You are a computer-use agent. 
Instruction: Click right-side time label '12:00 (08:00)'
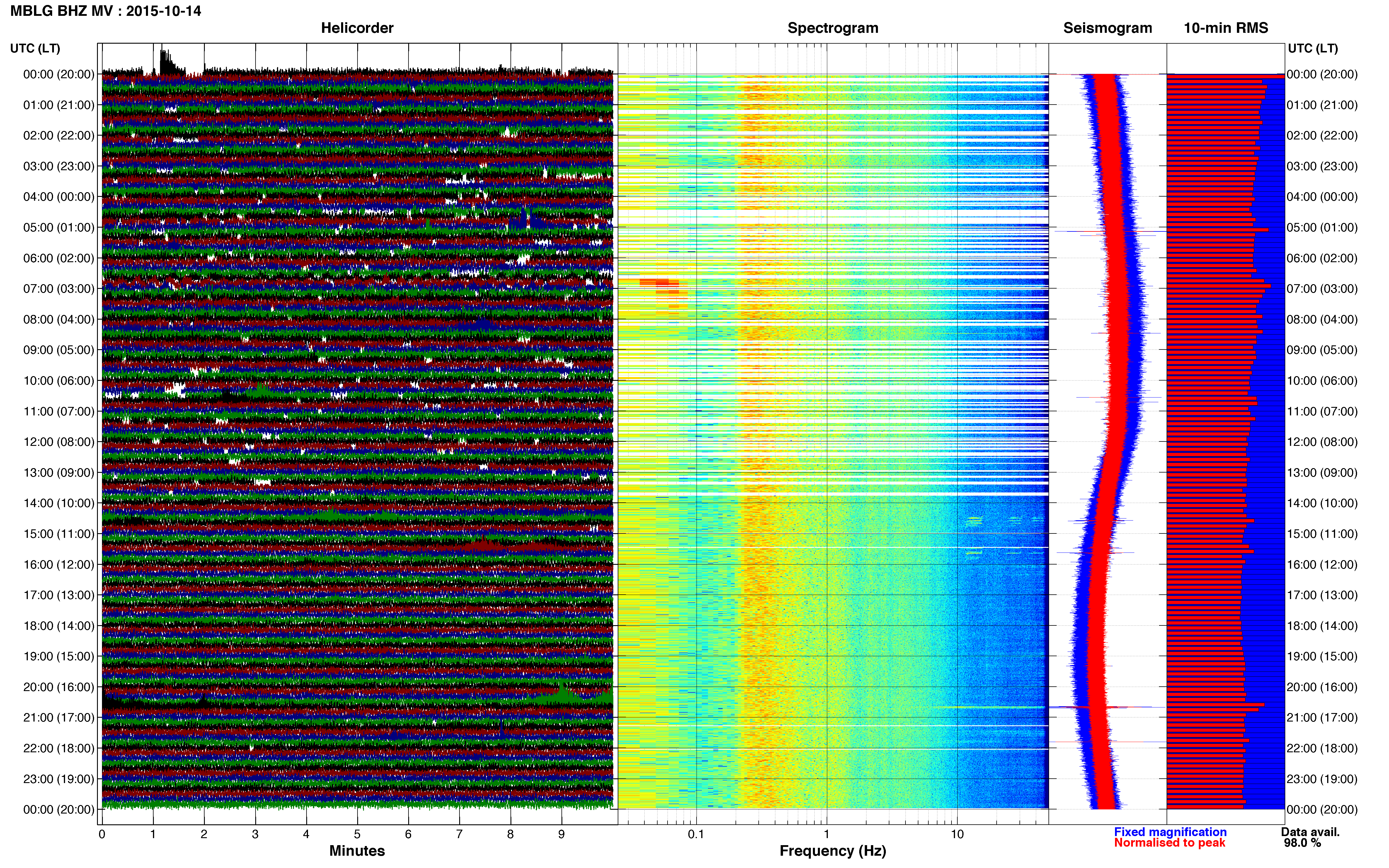point(1322,442)
